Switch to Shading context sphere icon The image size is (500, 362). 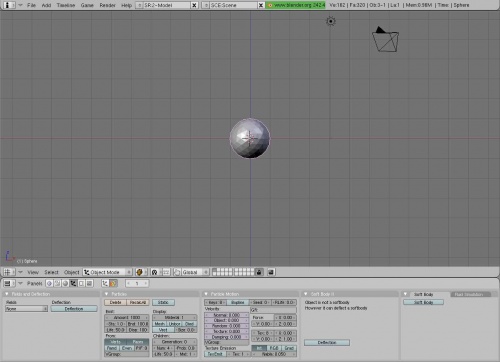65,283
